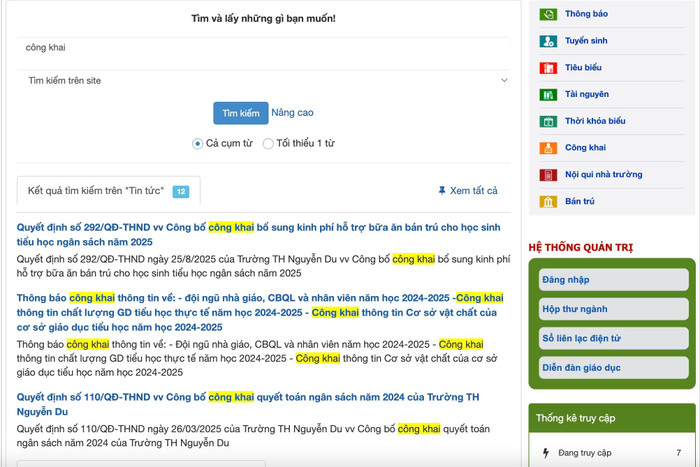The image size is (700, 467).
Task: Click the Bán trú building icon
Action: tap(549, 201)
